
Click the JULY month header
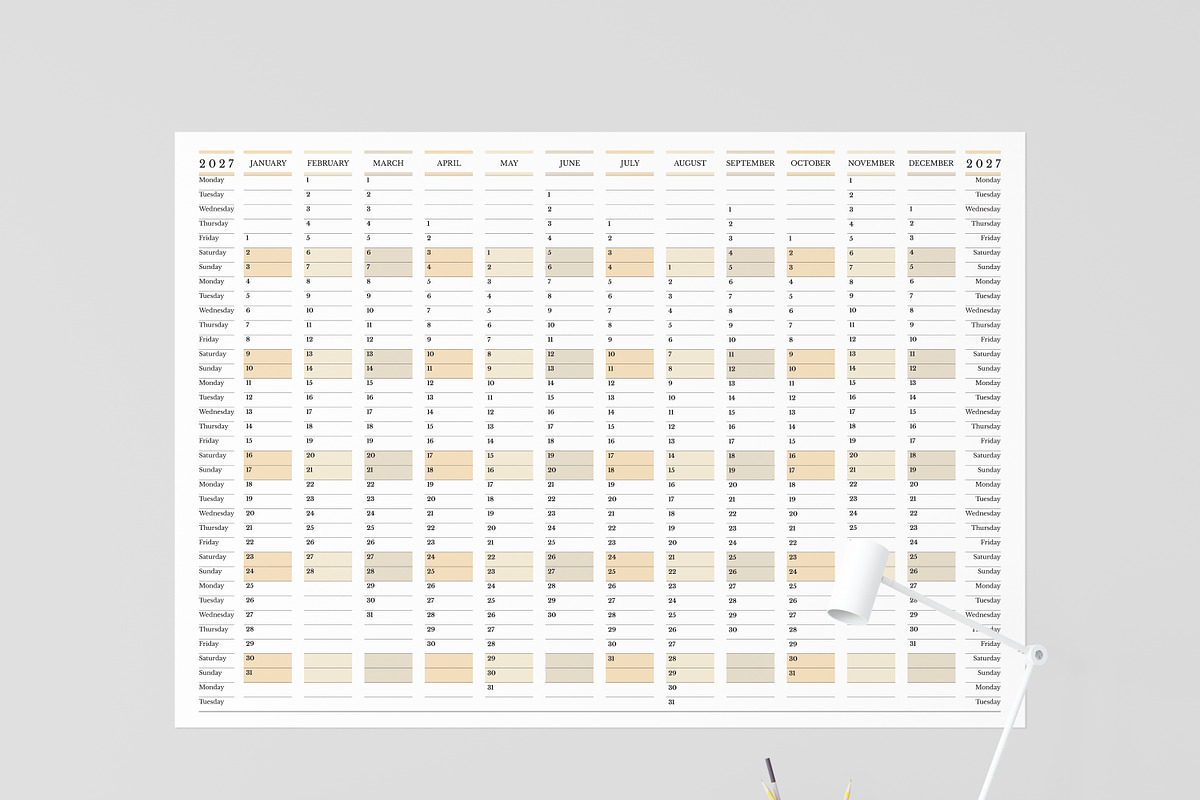pos(630,163)
